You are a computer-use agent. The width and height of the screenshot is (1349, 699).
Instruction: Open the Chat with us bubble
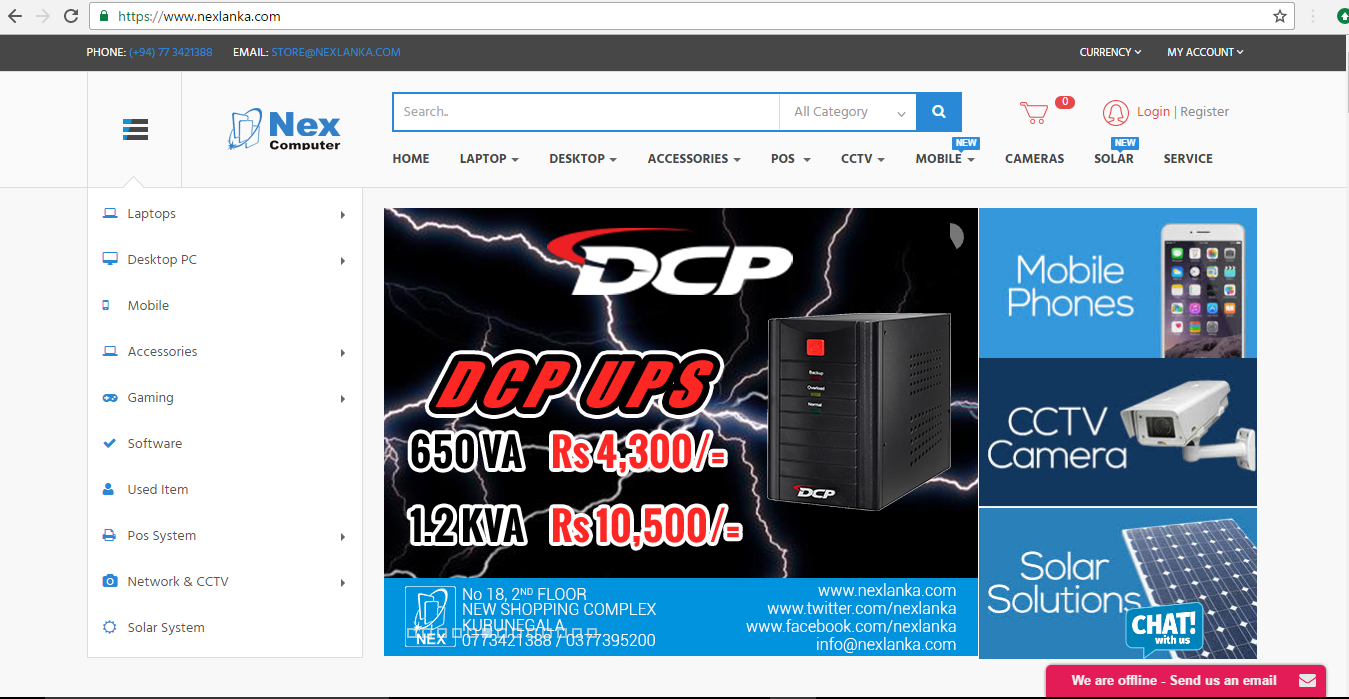coord(1164,629)
